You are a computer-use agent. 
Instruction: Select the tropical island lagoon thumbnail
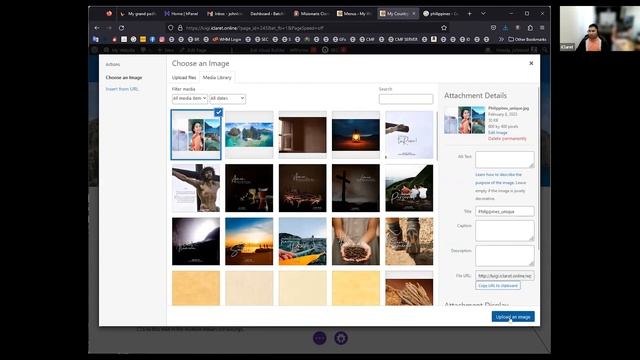249,135
